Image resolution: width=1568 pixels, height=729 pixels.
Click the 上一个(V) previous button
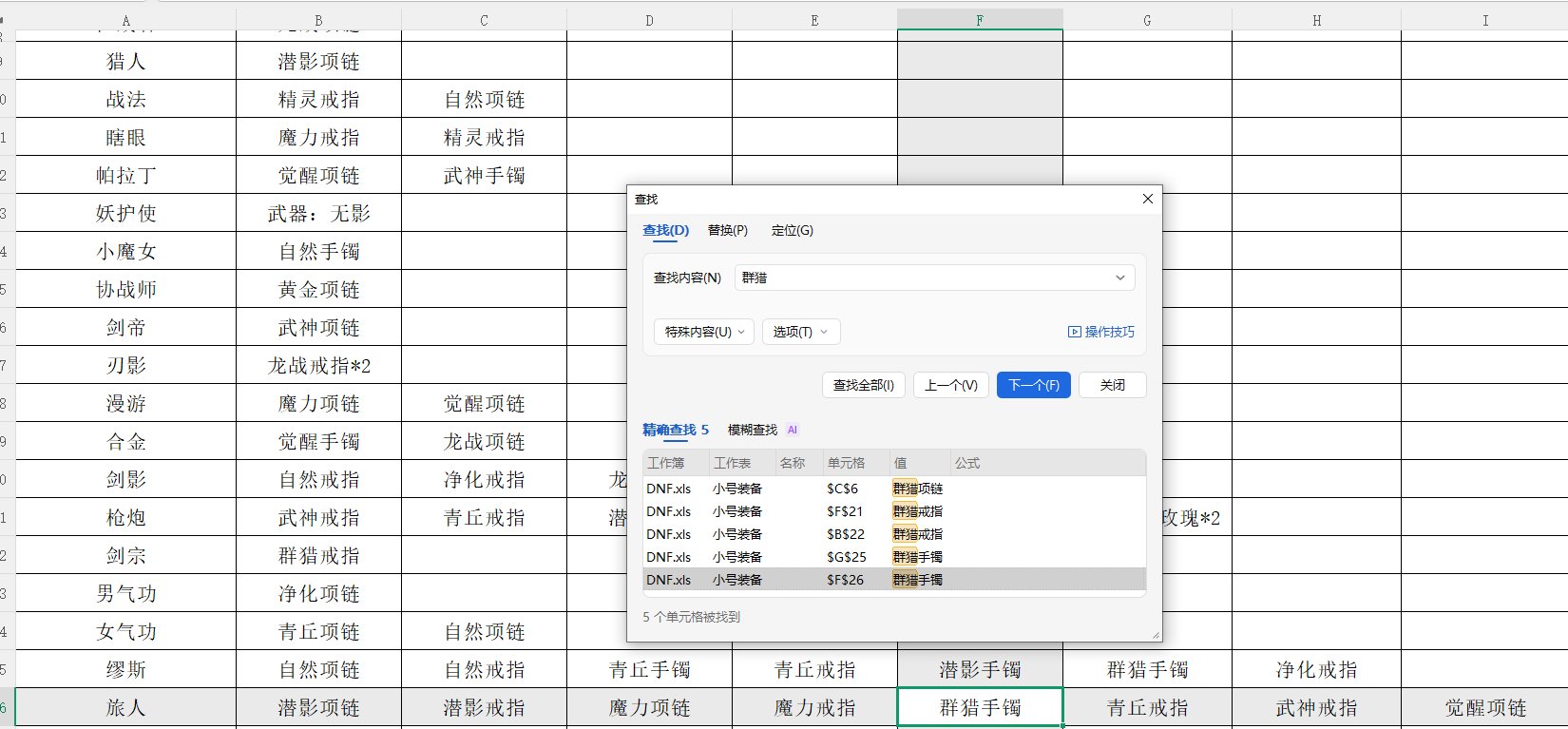pyautogui.click(x=950, y=385)
